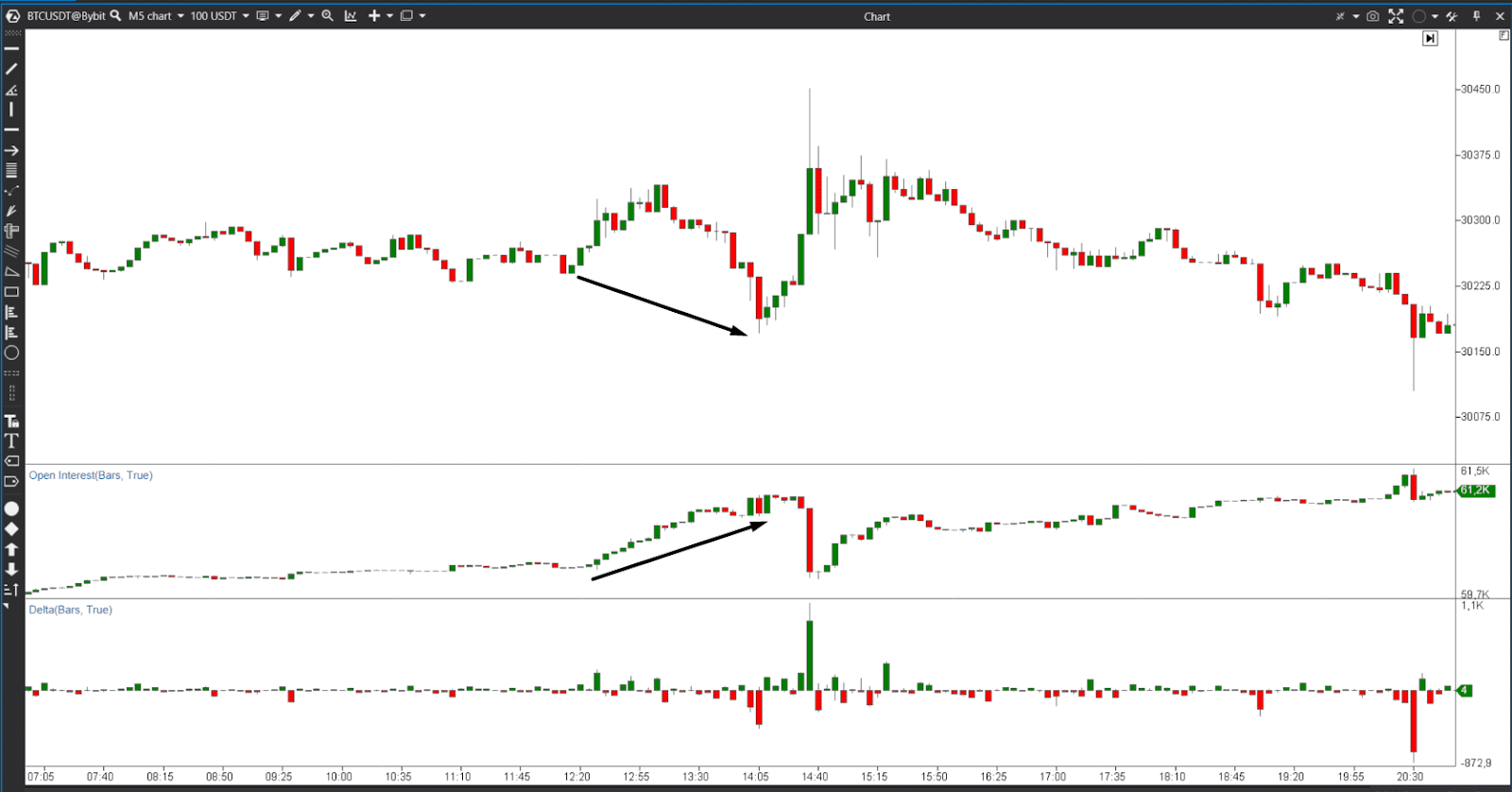Screen dimensions: 1512x792
Task: Click the green 4 delta value tag
Action: coord(1465,690)
